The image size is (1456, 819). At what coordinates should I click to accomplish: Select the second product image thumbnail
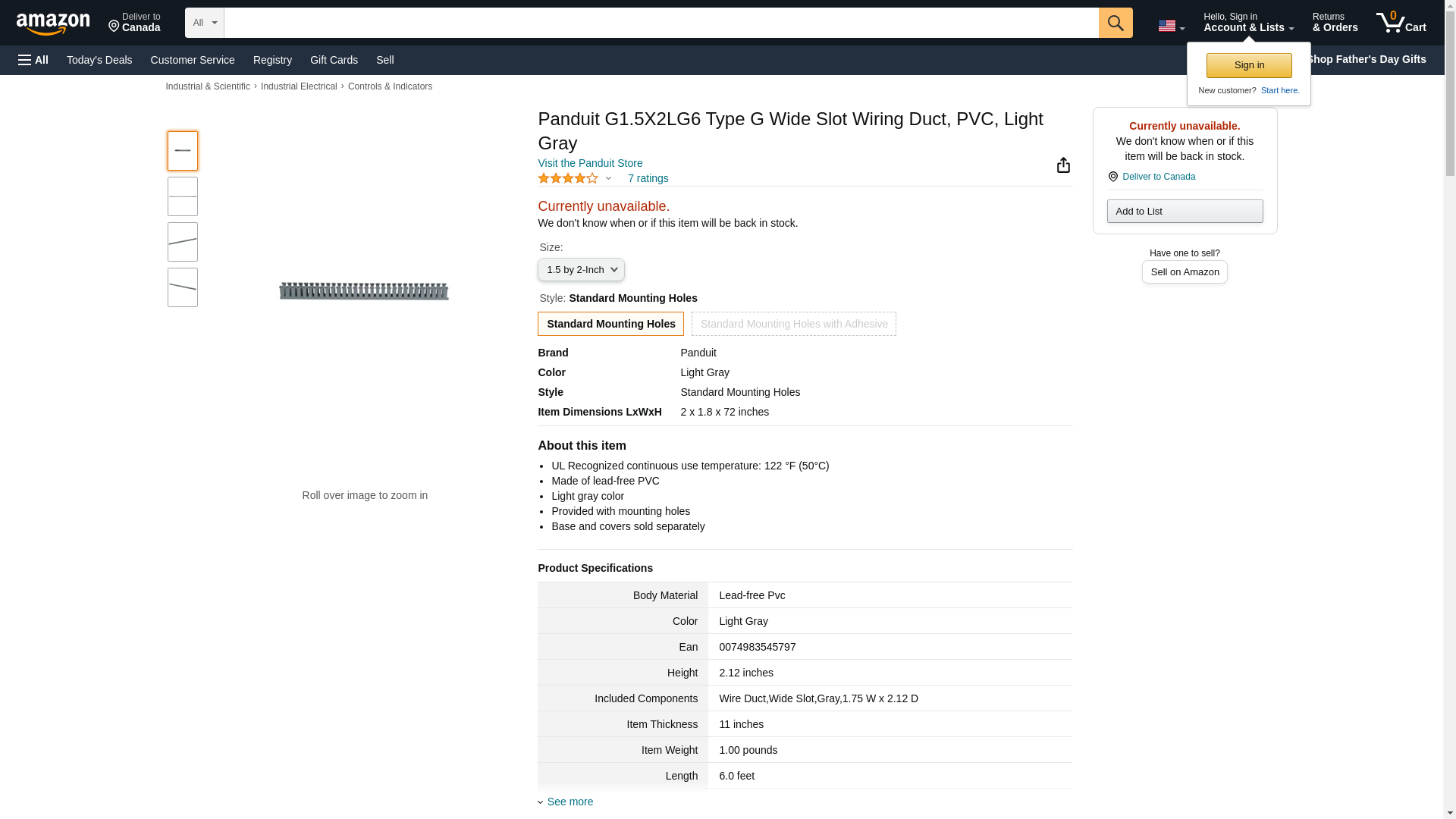point(183,196)
